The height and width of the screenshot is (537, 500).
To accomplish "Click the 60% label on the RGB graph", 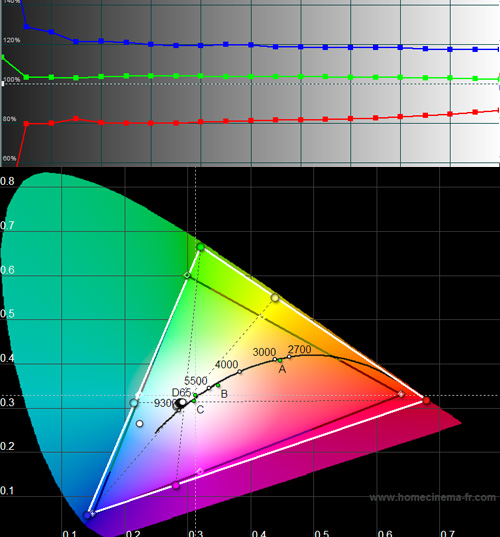I will pyautogui.click(x=10, y=158).
